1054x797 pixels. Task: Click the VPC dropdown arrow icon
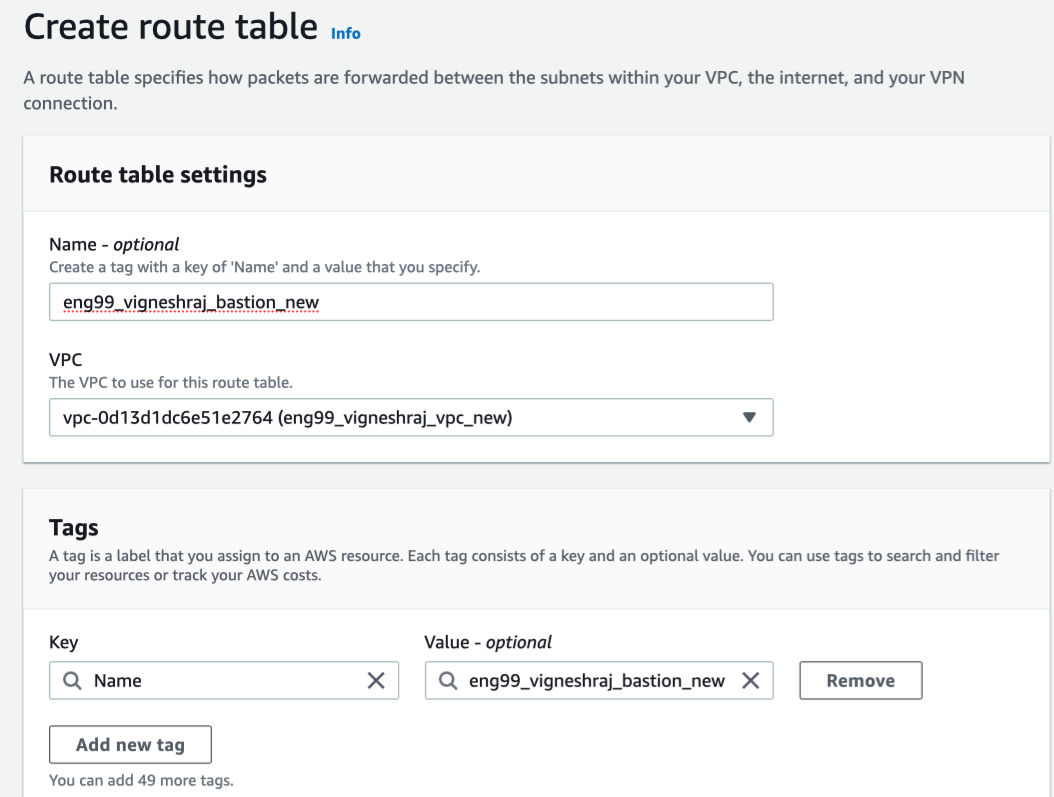[749, 418]
